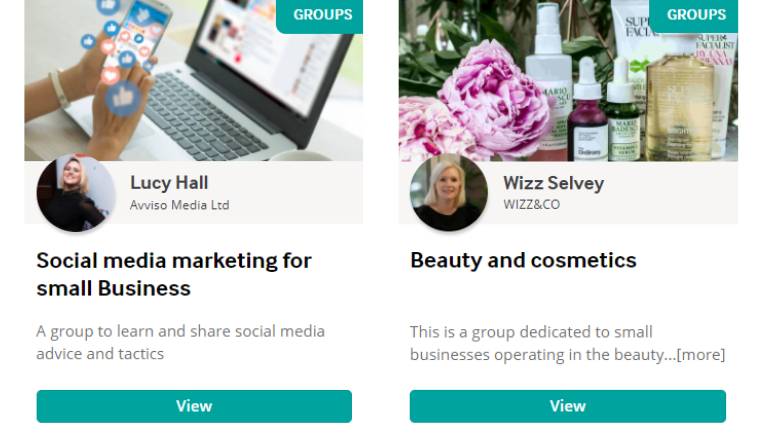Click the GROUPS badge on the beauty card
Viewport: 765px width, 432px height.
[695, 15]
